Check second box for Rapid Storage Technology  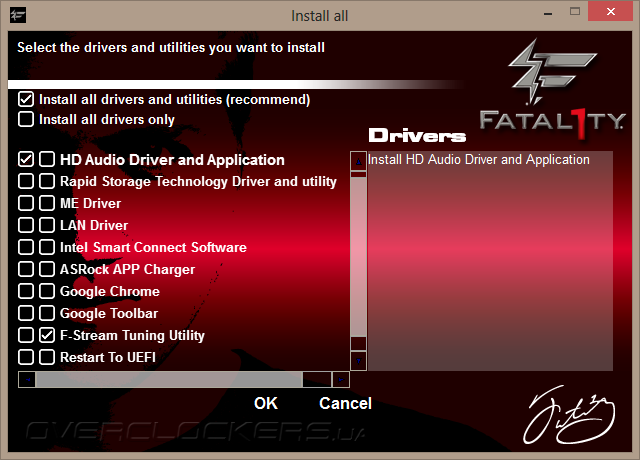click(47, 181)
